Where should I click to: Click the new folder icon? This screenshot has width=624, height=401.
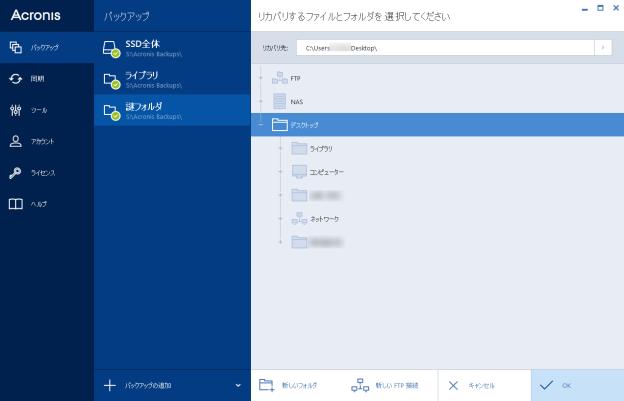coord(266,385)
